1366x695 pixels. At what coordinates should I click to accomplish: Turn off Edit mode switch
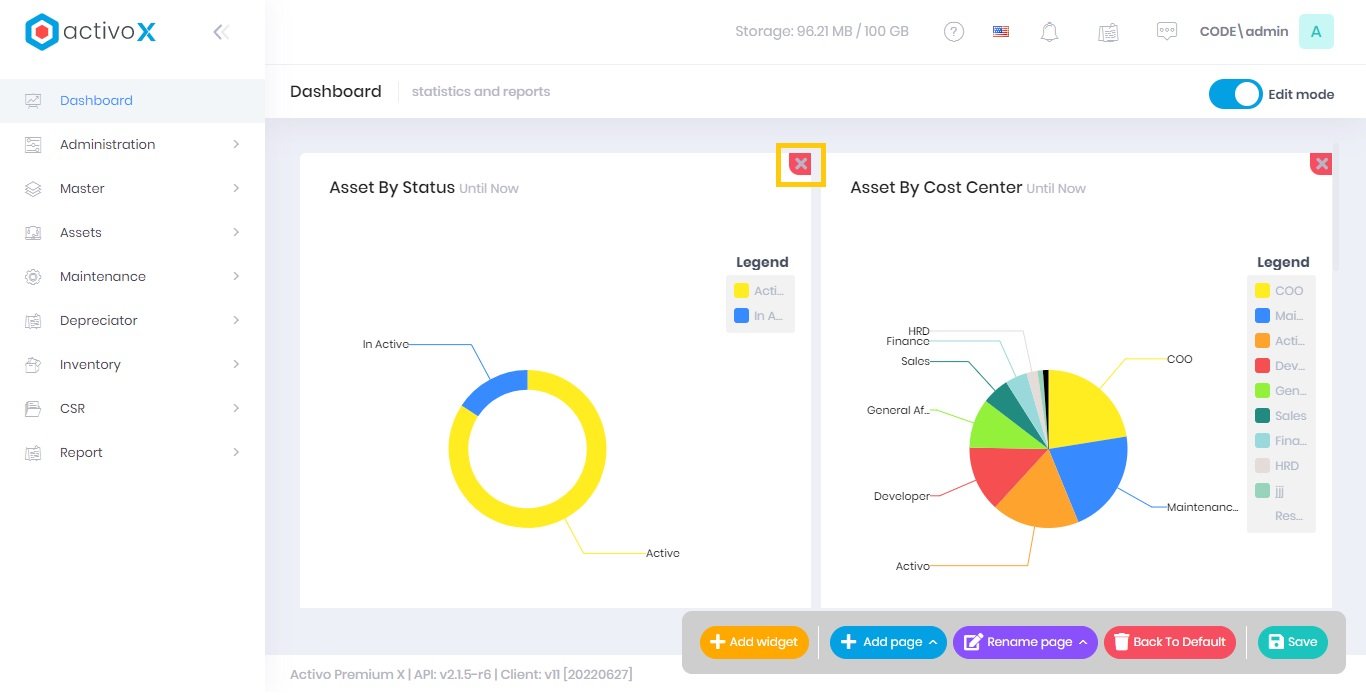1235,94
